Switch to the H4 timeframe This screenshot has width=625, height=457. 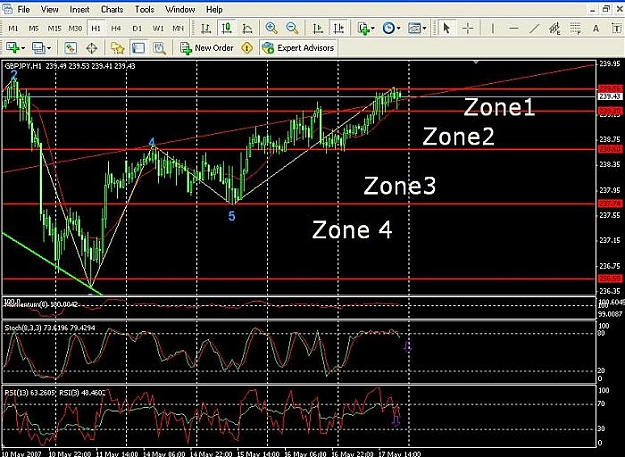[x=116, y=28]
